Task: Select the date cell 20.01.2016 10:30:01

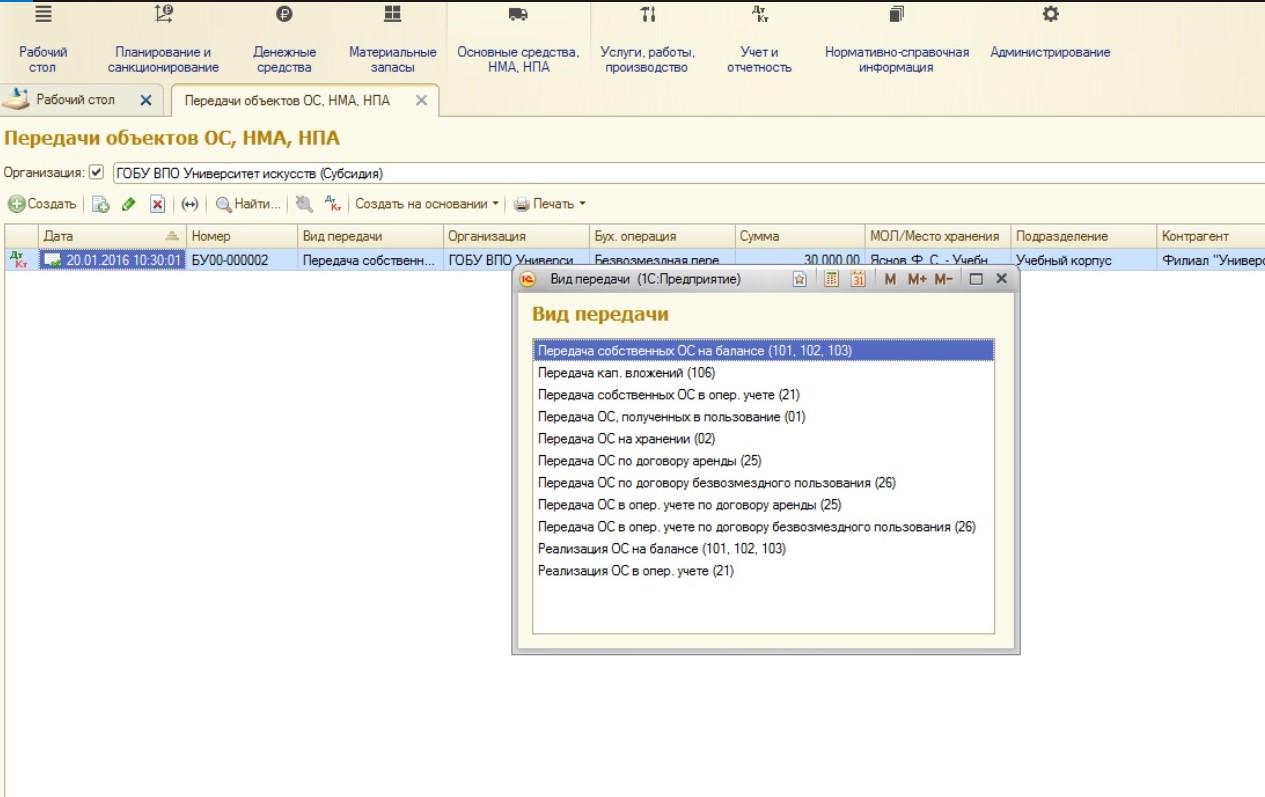Action: pyautogui.click(x=111, y=260)
